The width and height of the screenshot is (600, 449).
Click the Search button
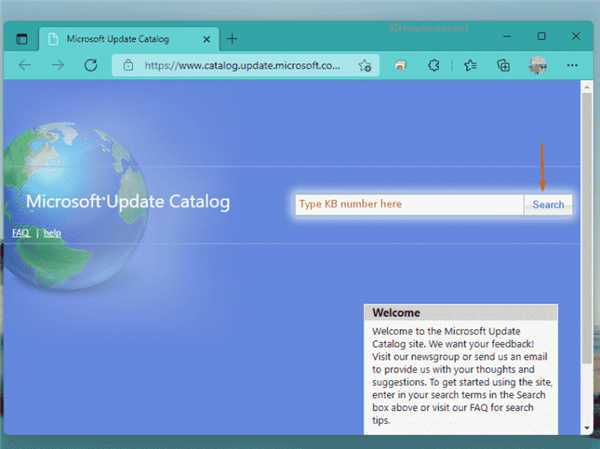548,204
